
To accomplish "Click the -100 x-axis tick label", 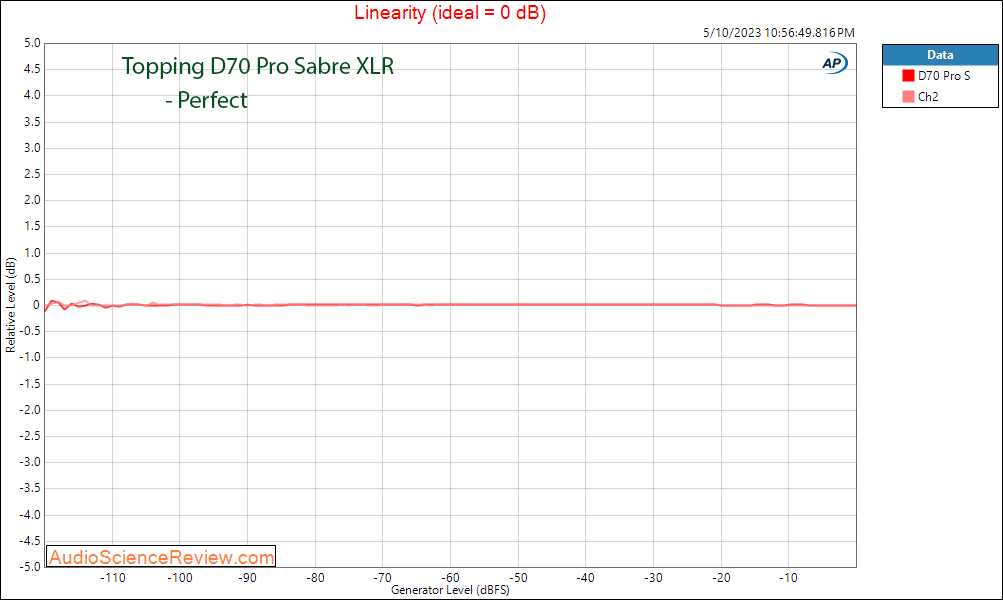I will coord(180,578).
